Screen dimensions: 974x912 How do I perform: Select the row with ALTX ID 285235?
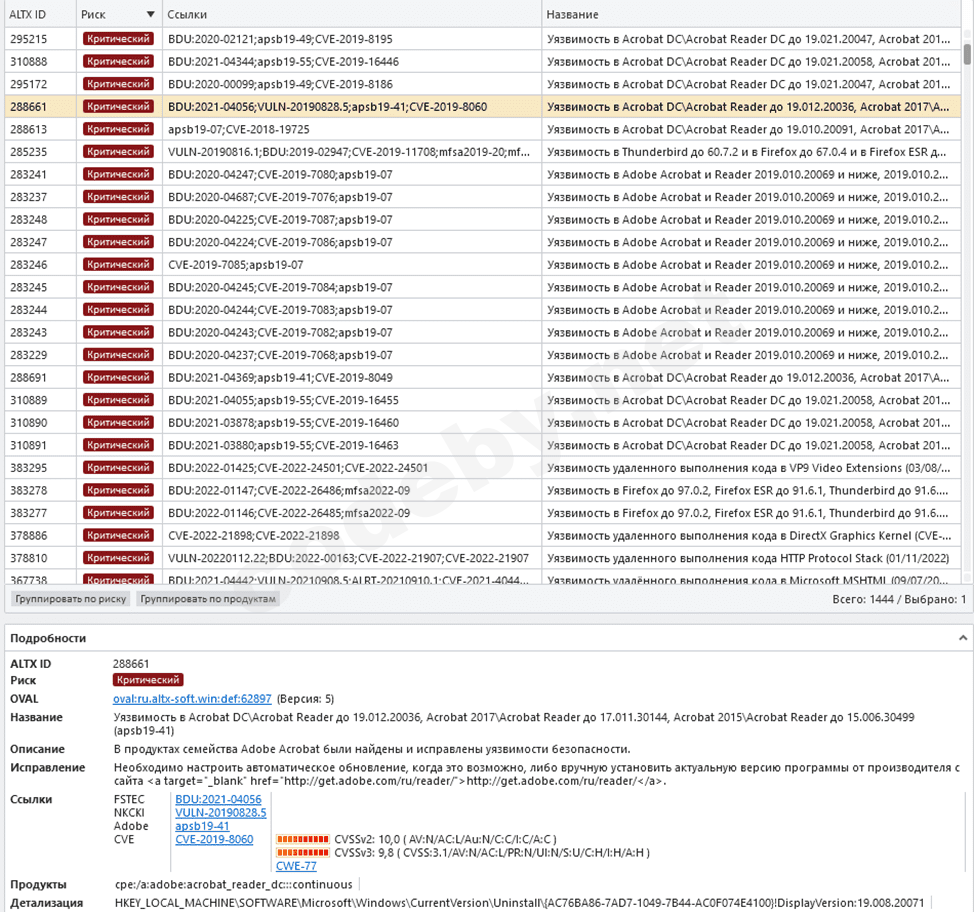click(483, 152)
